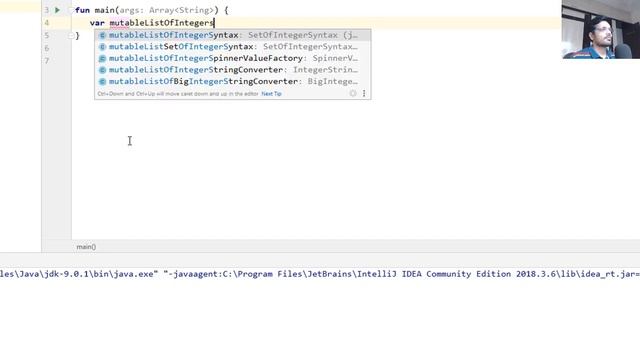Viewport: 640px width, 360px height.
Task: Click lightbulb icon in completion popup footer
Action: 353,93
